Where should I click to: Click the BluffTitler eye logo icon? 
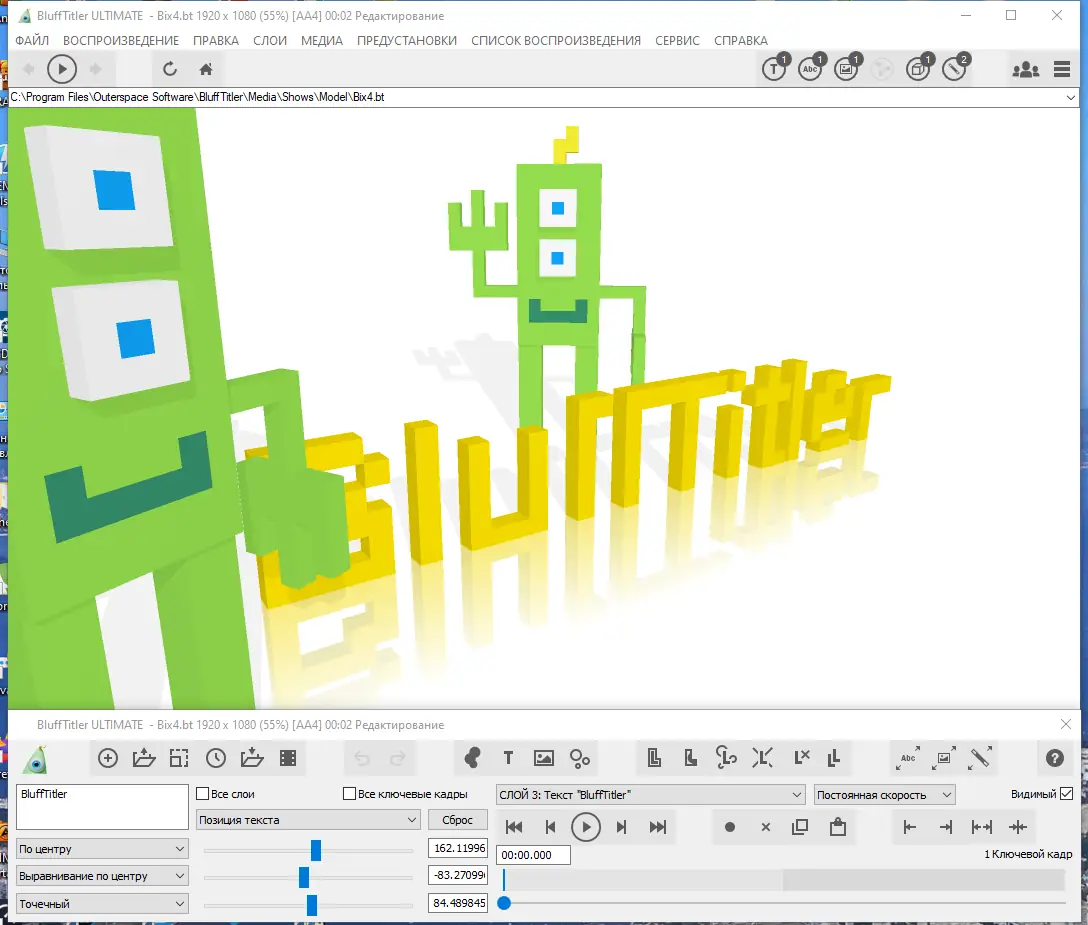pos(35,759)
